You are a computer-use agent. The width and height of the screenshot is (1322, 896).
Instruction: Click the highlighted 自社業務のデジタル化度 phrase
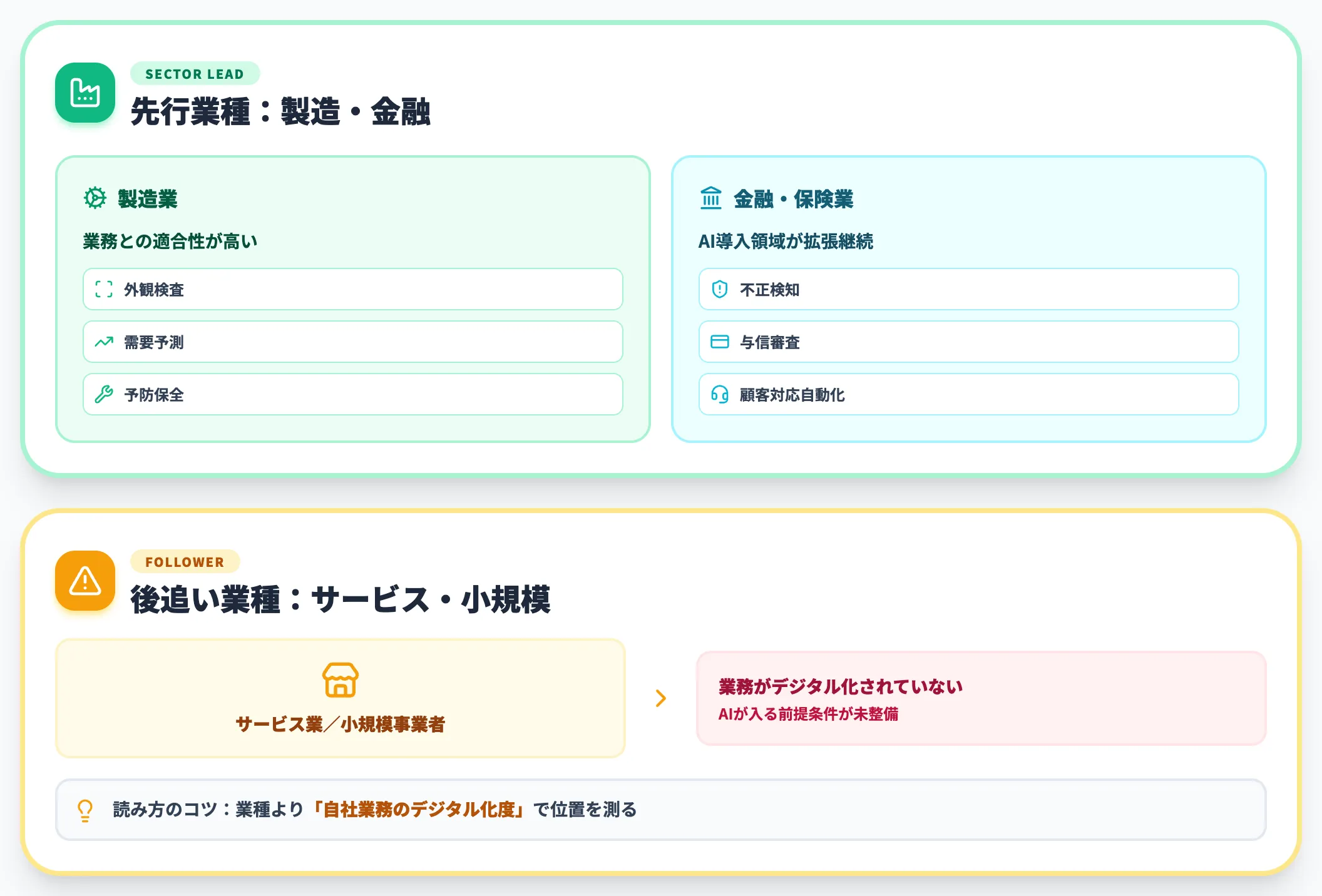click(x=418, y=810)
